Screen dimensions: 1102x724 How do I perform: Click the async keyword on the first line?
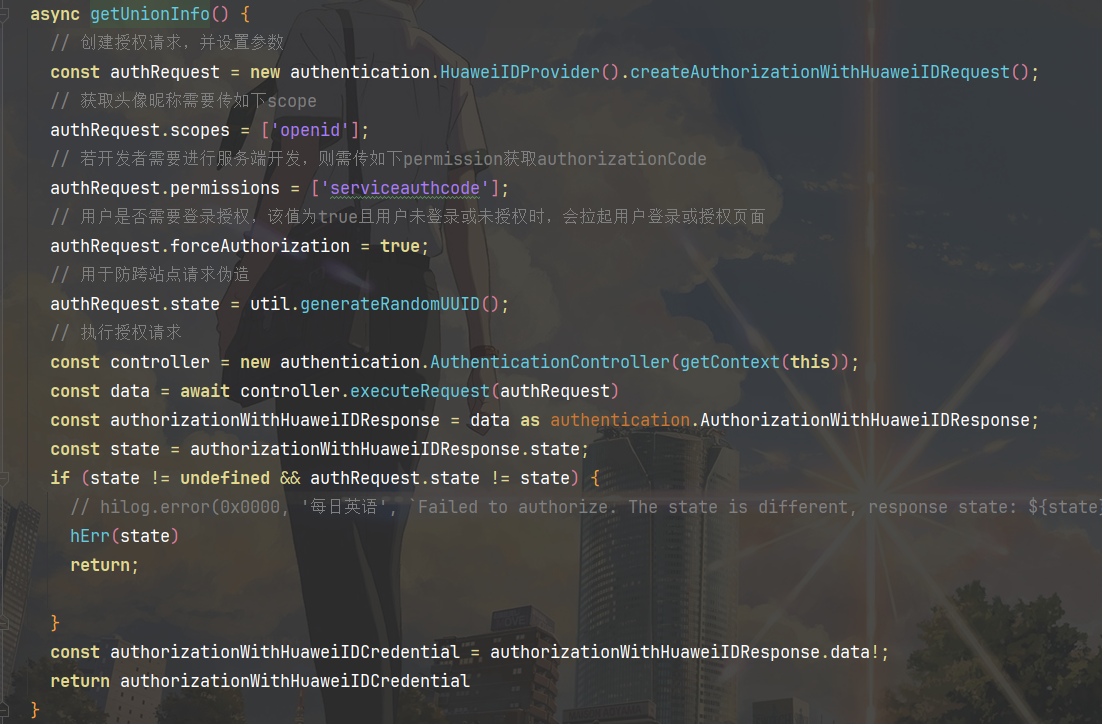[x=55, y=15]
